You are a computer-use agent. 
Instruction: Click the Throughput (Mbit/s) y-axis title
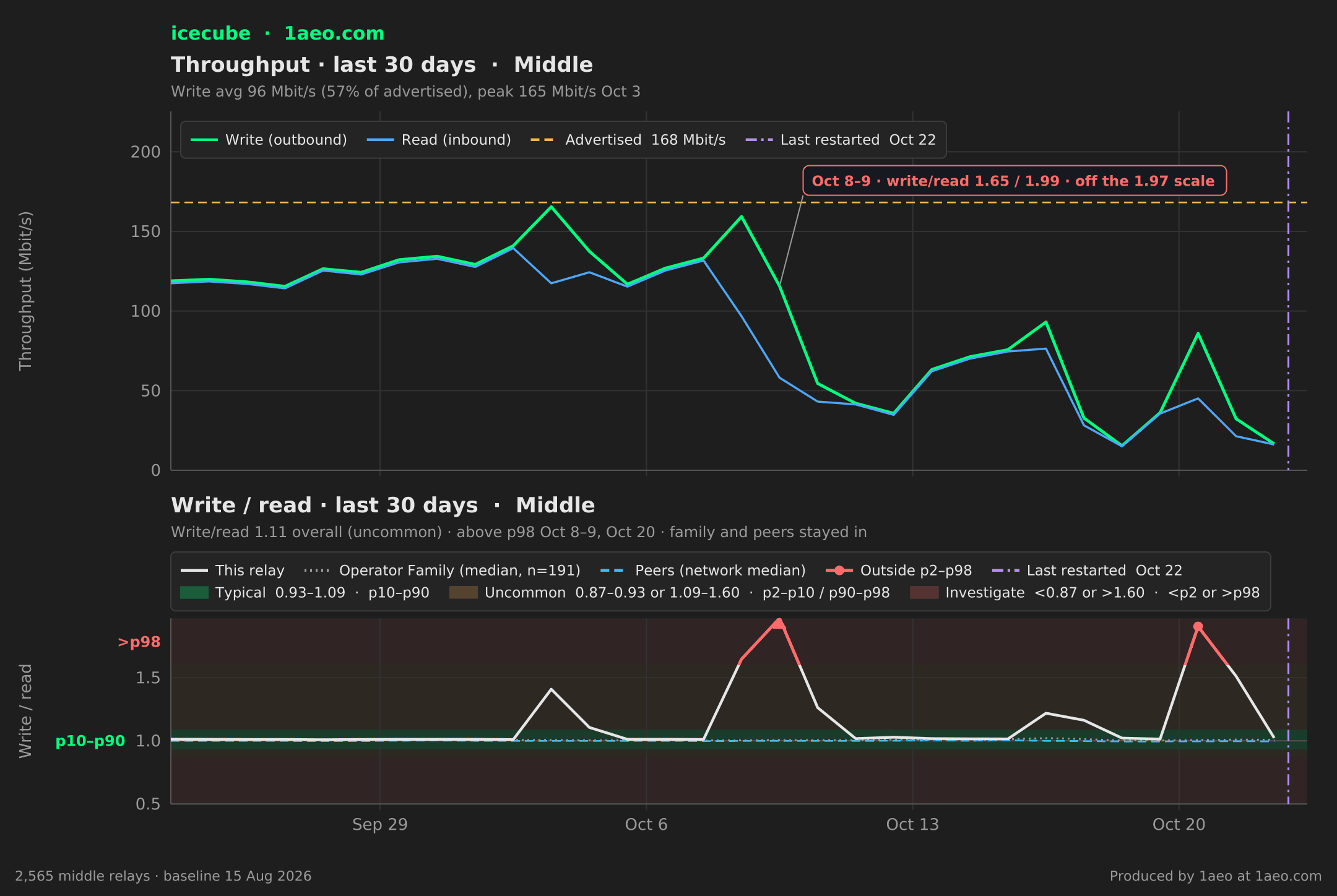(25, 291)
